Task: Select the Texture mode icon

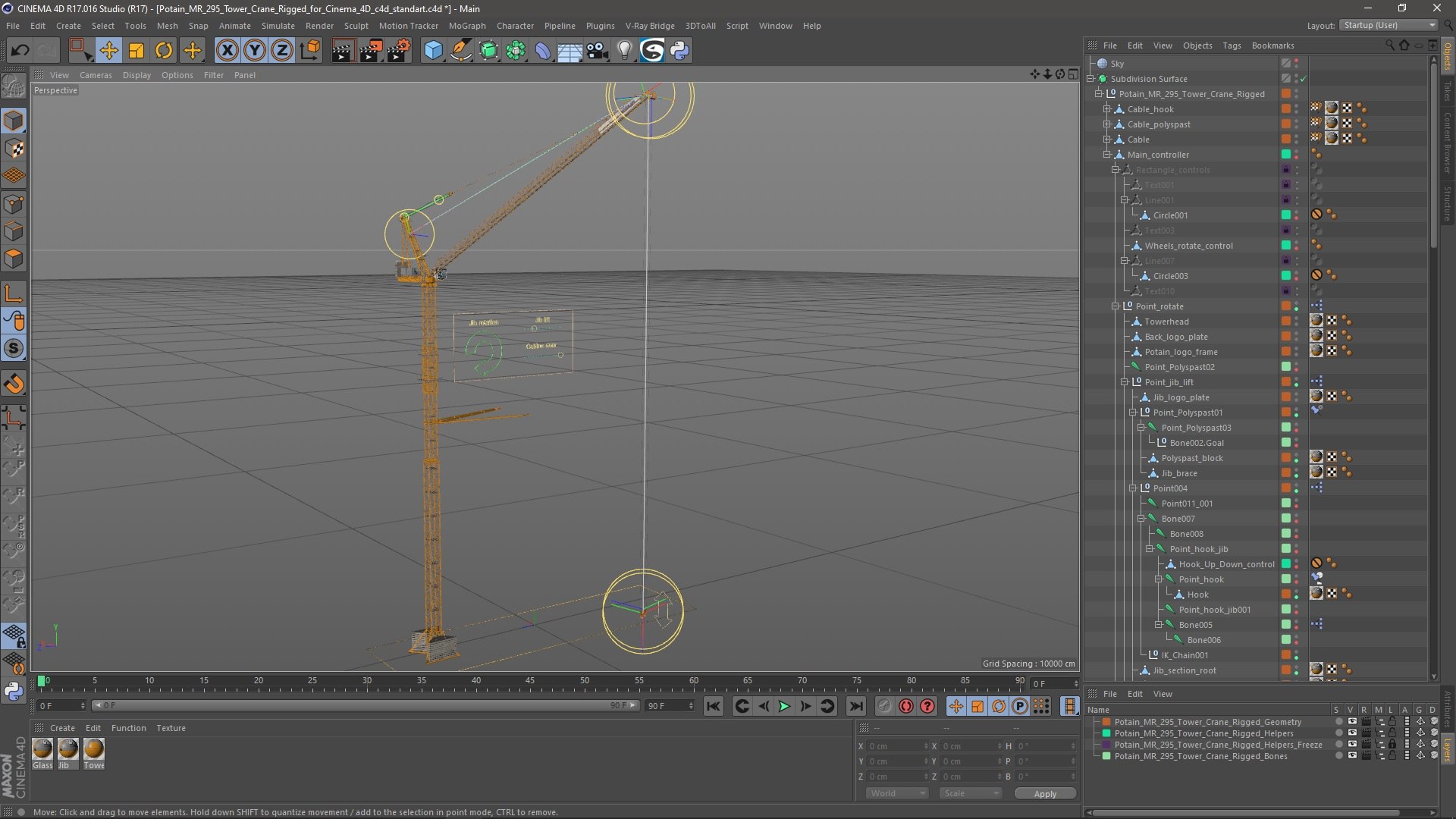Action: (14, 149)
